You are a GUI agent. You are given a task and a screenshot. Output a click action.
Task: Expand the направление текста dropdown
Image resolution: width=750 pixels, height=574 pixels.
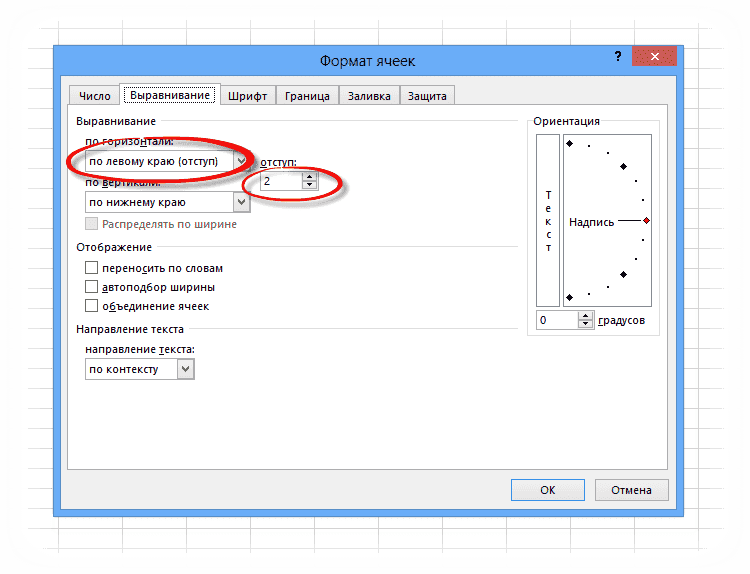186,369
